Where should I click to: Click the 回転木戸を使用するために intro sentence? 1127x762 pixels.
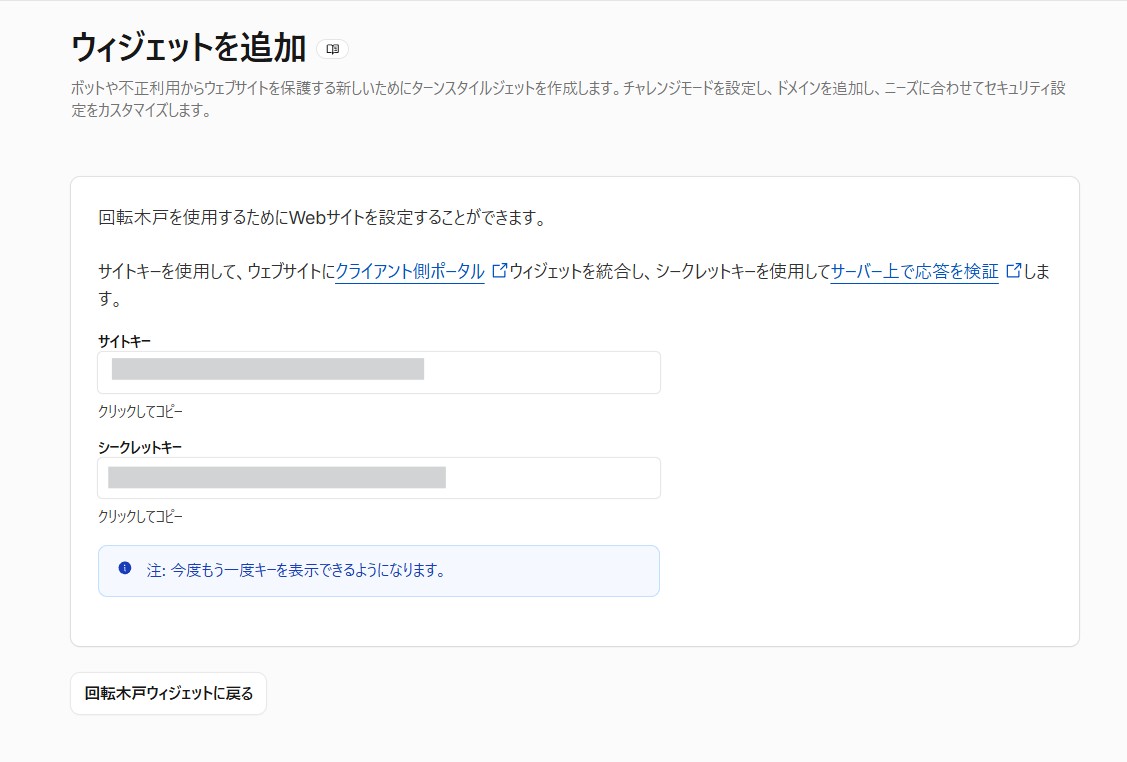tap(322, 217)
